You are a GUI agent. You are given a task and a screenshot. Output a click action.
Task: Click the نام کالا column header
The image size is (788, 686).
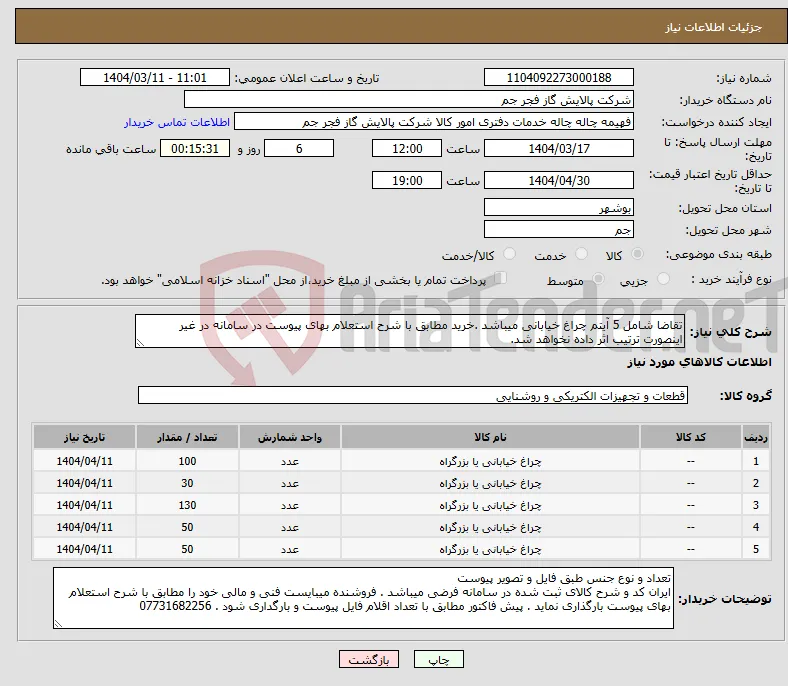pyautogui.click(x=490, y=437)
